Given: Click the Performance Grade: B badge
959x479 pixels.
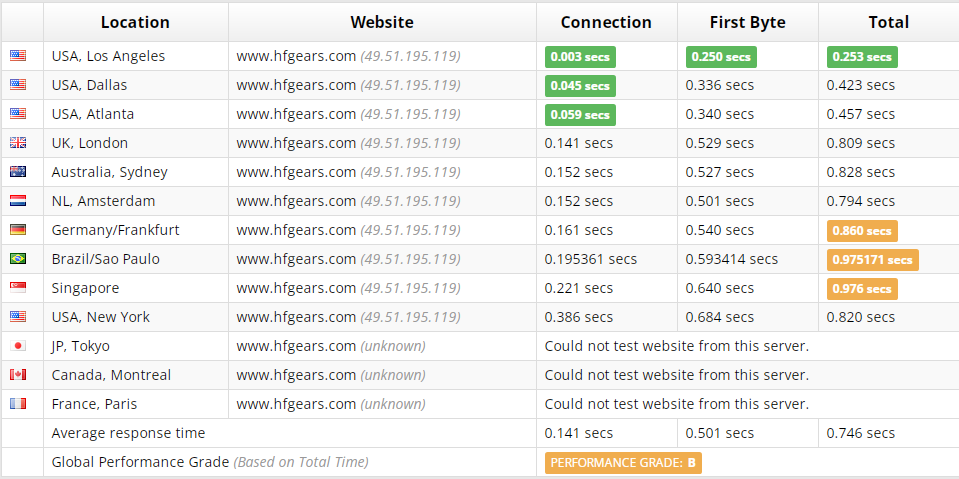Looking at the screenshot, I should click(x=623, y=463).
